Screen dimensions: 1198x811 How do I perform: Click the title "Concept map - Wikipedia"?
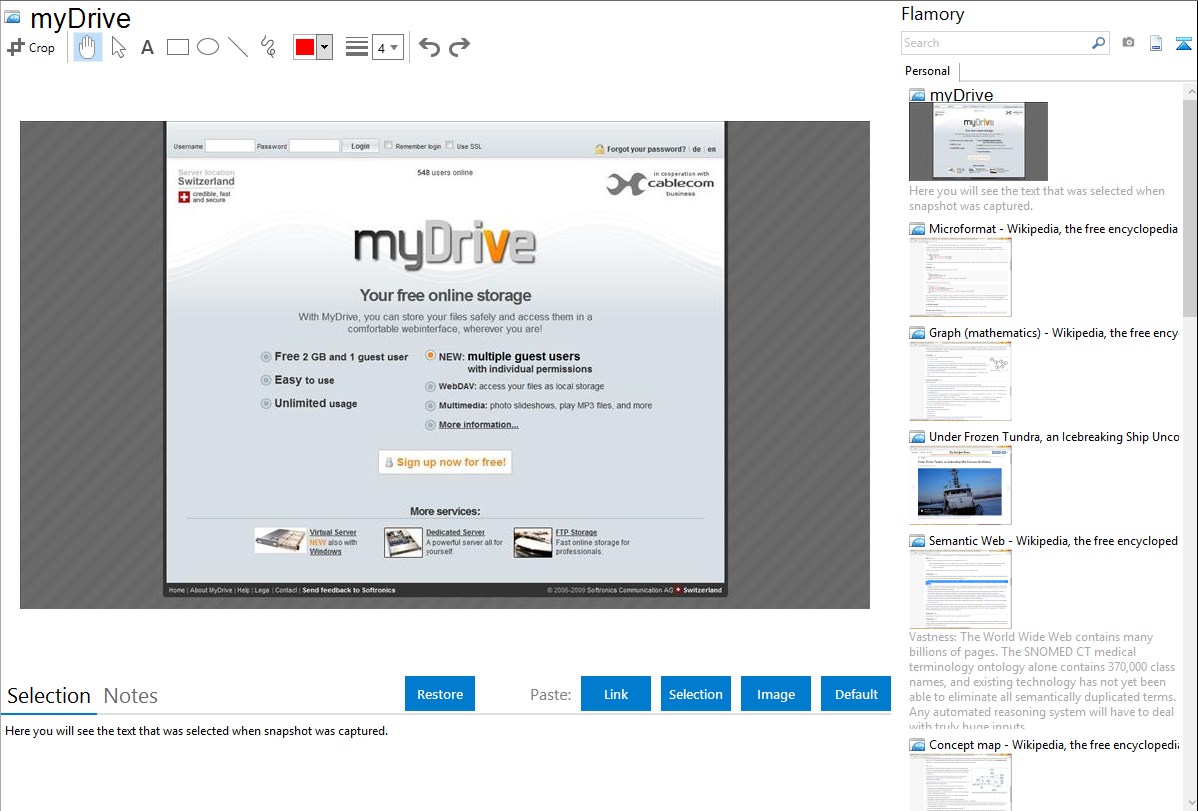pyautogui.click(x=1054, y=744)
